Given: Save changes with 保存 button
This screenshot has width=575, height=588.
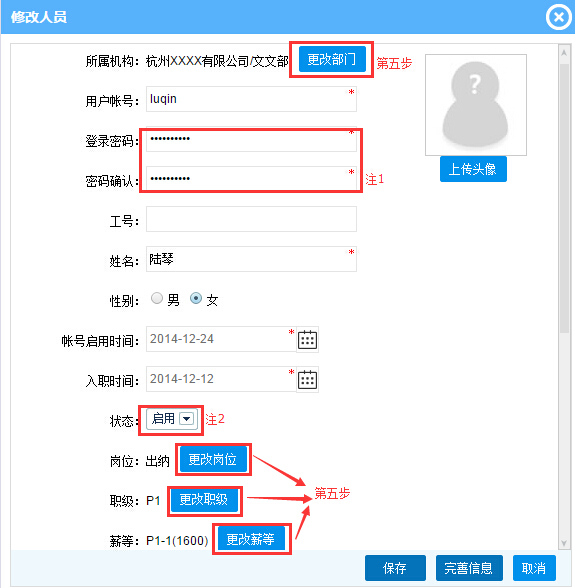Looking at the screenshot, I should coord(395,568).
